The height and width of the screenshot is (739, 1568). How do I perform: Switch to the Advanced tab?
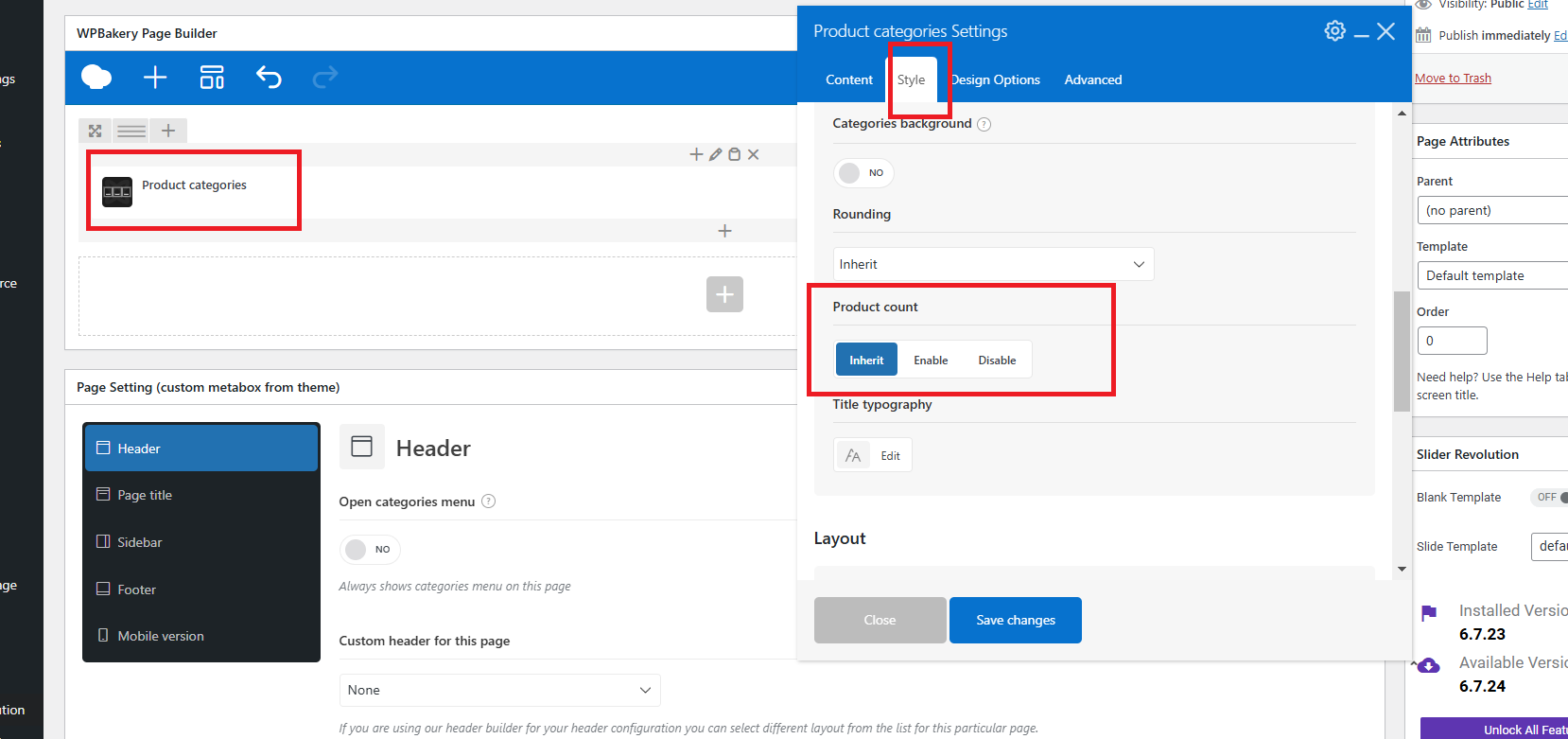tap(1093, 79)
